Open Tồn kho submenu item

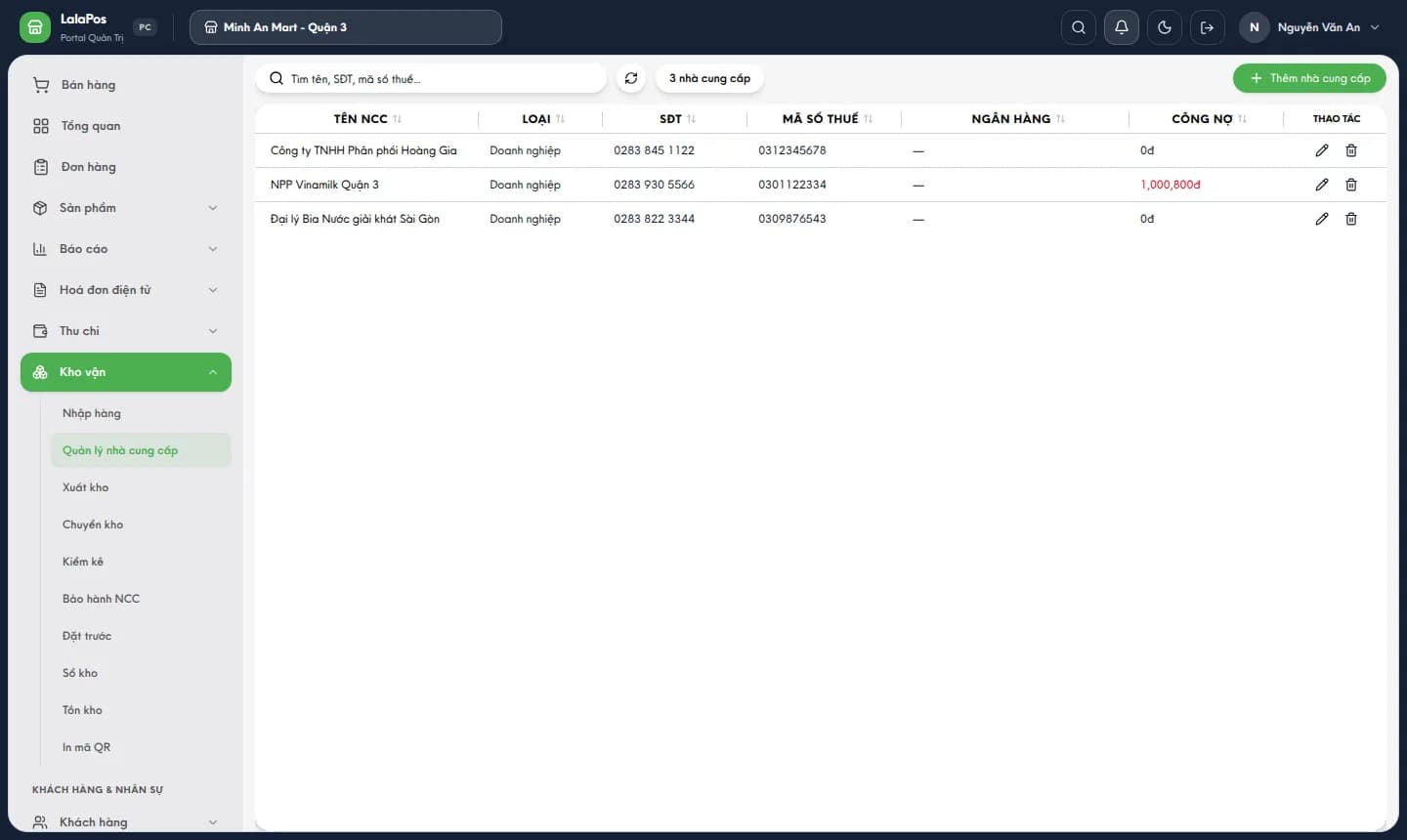(x=141, y=710)
